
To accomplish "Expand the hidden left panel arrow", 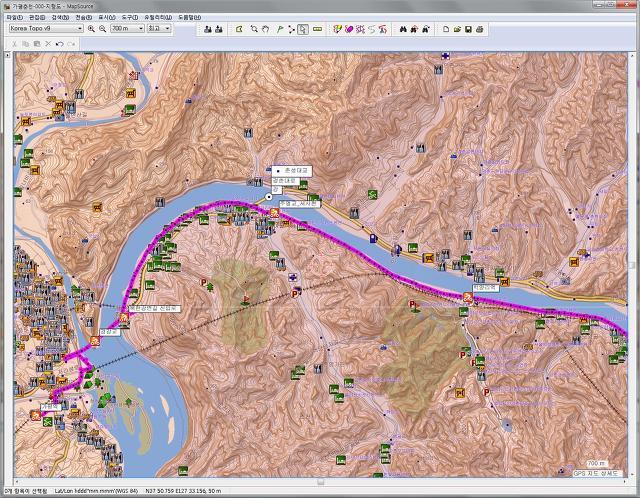I will coord(7,55).
